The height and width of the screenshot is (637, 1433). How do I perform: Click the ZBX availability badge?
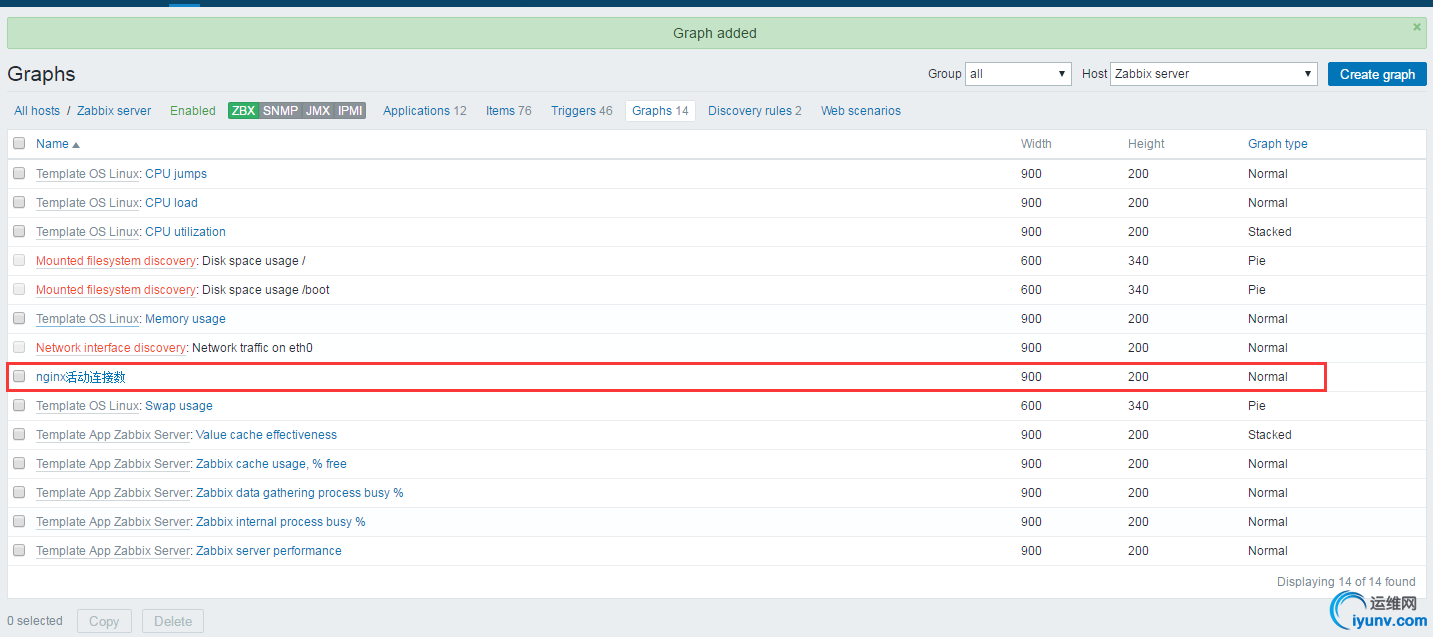243,111
